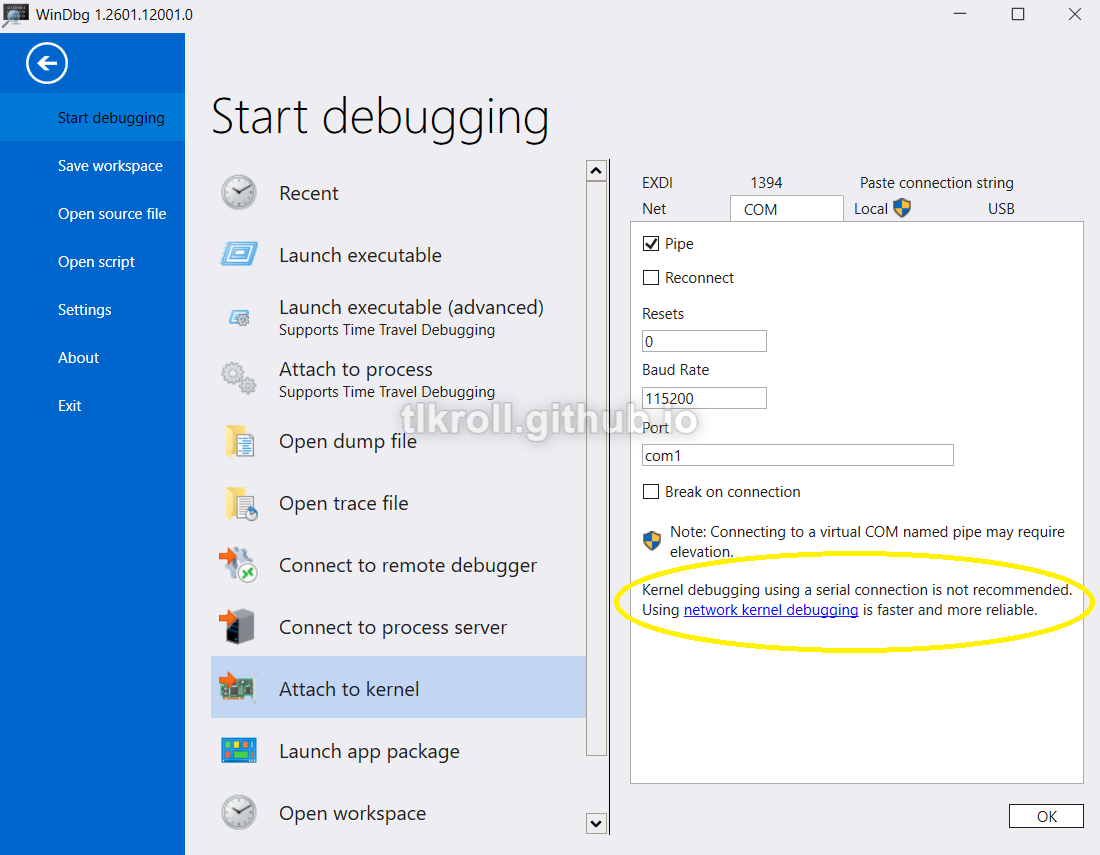The image size is (1100, 855).
Task: Click into the Baud Rate field
Action: point(704,398)
